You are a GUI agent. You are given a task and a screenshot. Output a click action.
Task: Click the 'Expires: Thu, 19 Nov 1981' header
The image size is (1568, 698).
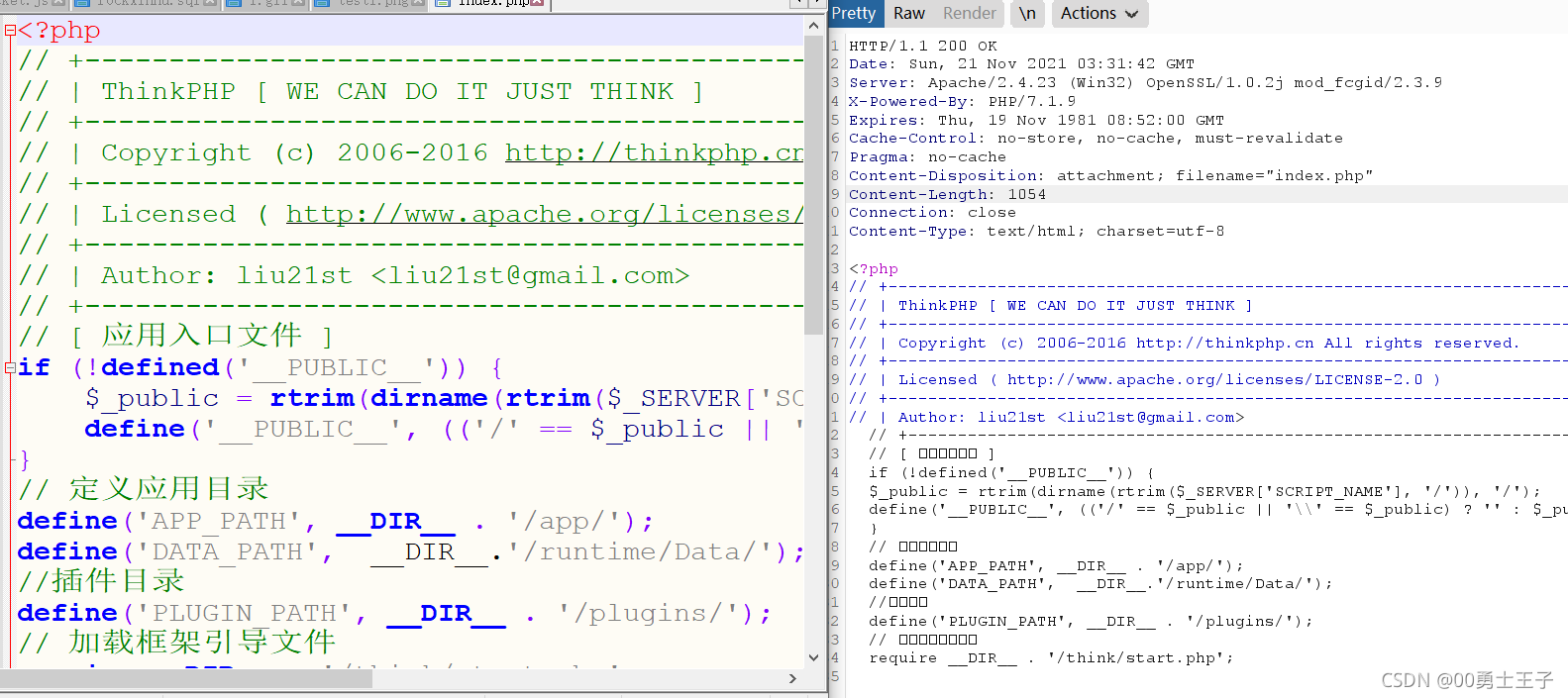point(1036,120)
